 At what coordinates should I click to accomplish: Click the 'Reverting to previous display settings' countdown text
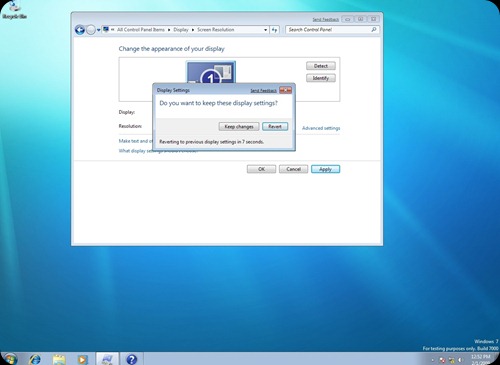[x=211, y=142]
